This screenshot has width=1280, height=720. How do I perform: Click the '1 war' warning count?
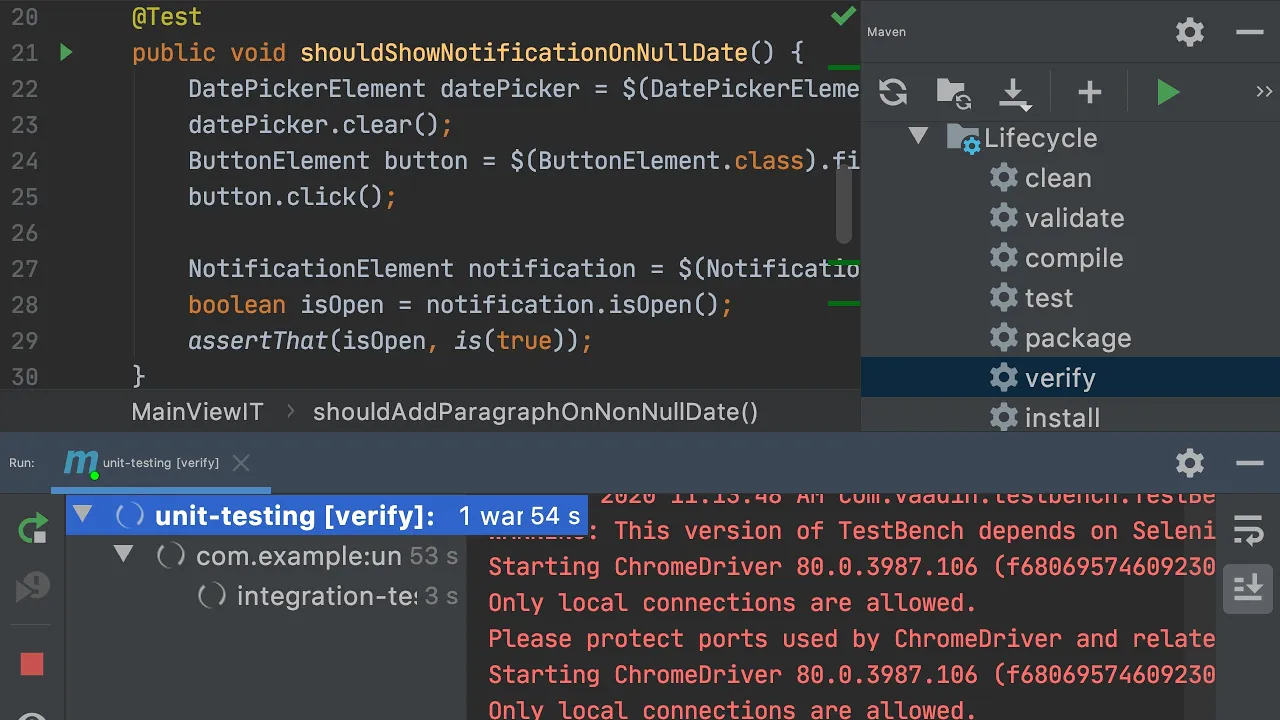pyautogui.click(x=491, y=516)
